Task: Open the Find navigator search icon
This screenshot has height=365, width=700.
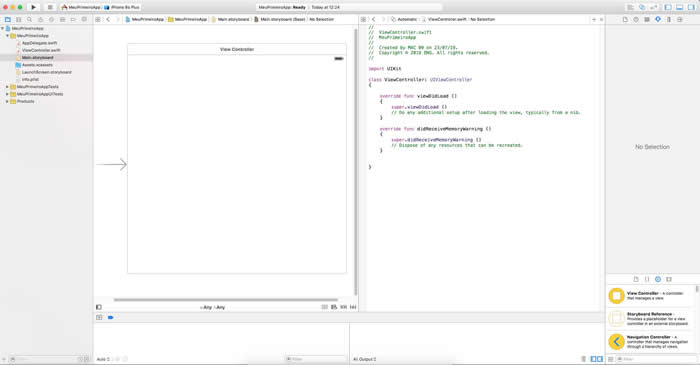Action: coord(29,20)
